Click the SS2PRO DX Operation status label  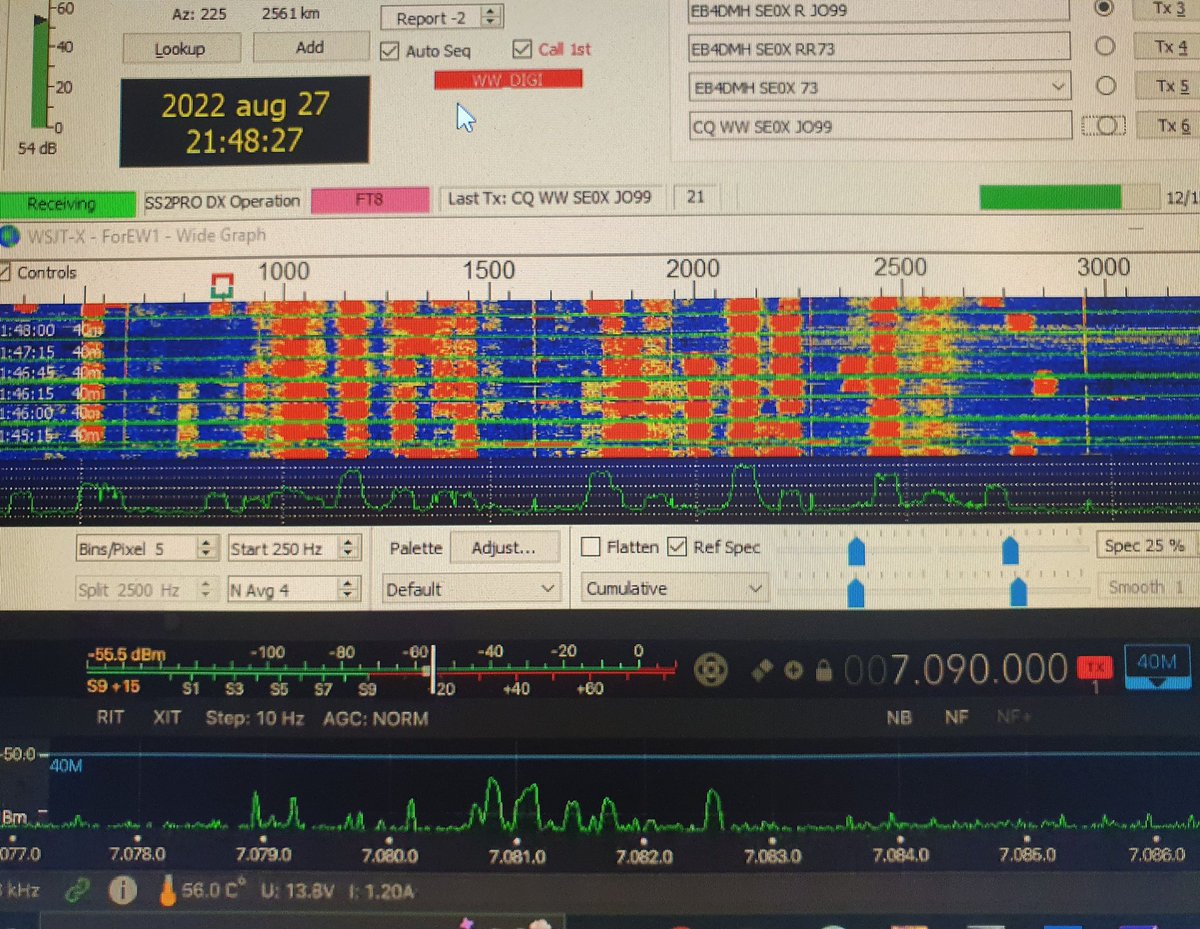[222, 201]
